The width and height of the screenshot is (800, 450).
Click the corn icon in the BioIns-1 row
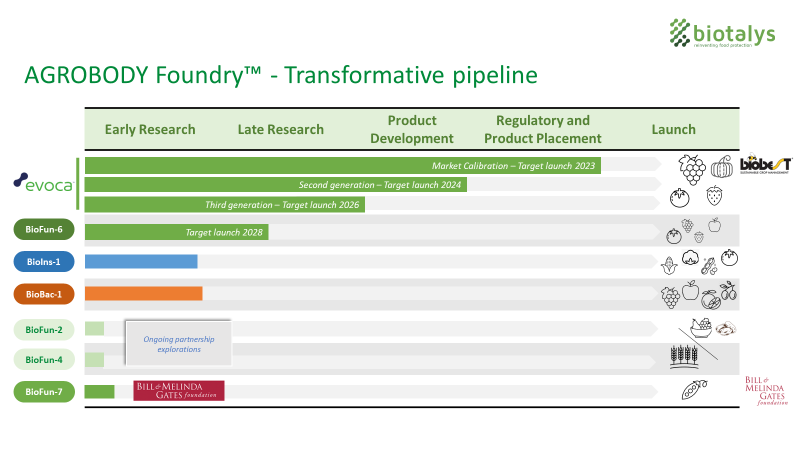669,265
